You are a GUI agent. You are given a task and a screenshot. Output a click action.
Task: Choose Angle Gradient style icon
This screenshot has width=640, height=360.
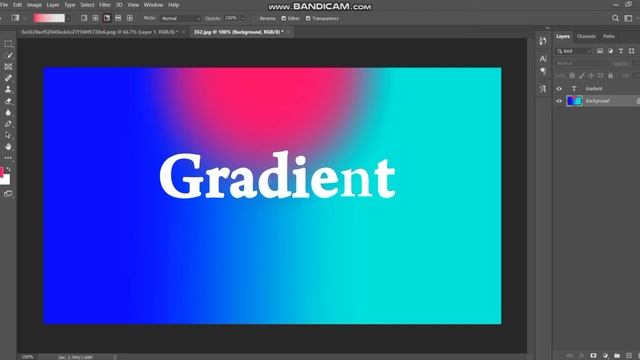(107, 18)
